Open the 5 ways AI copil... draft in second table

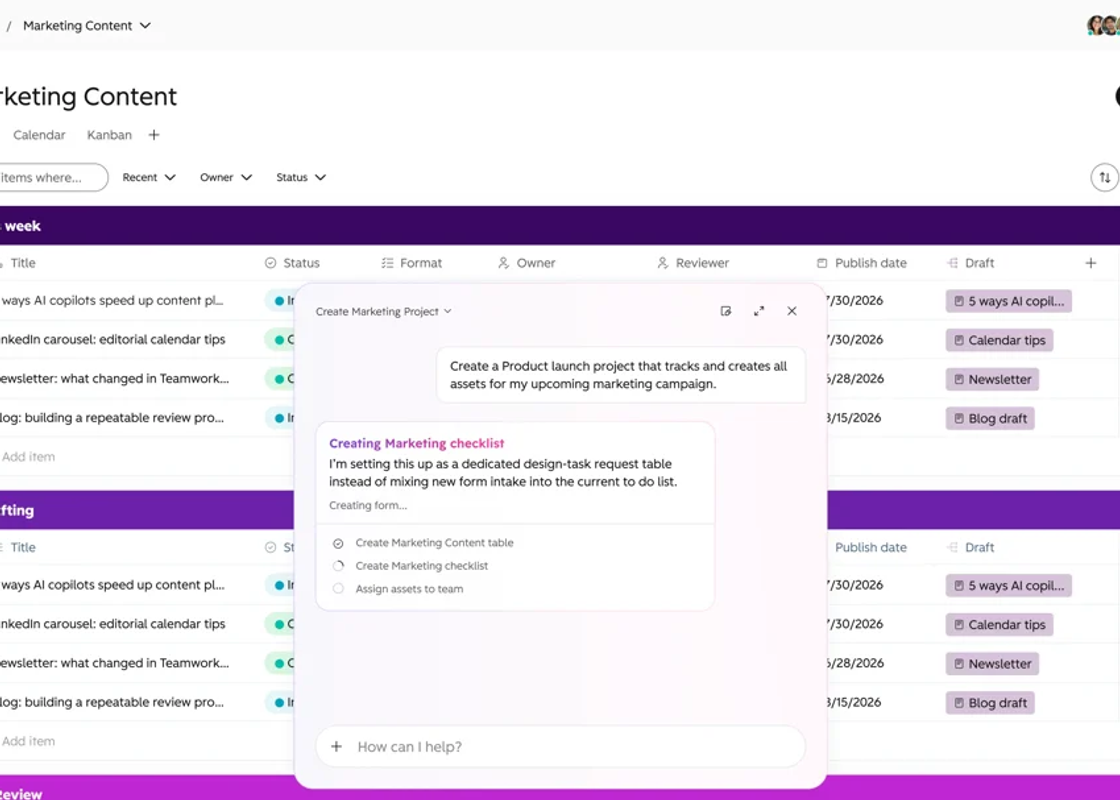click(x=1009, y=586)
